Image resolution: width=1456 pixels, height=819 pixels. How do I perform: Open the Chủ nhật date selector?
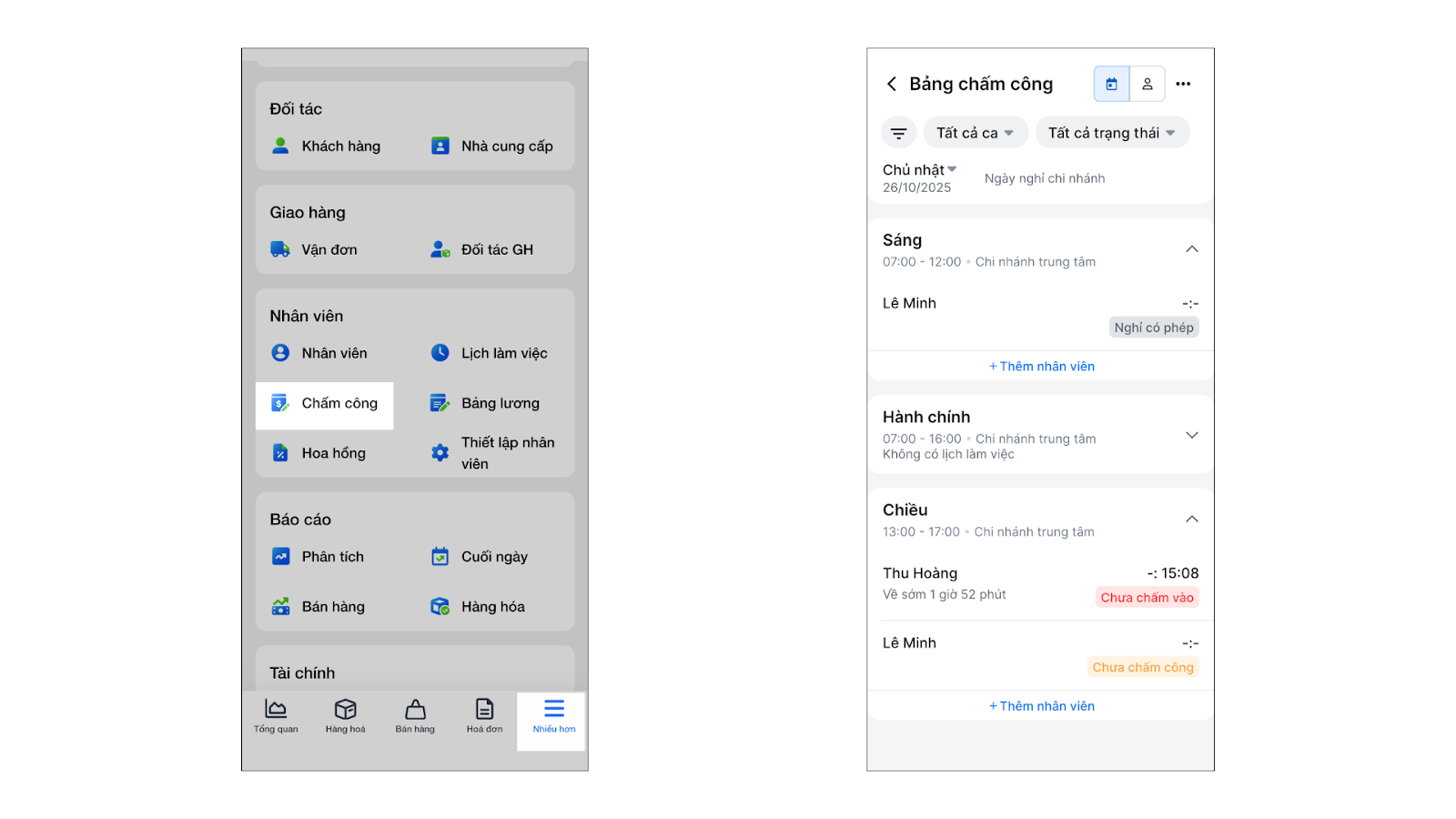(x=920, y=177)
